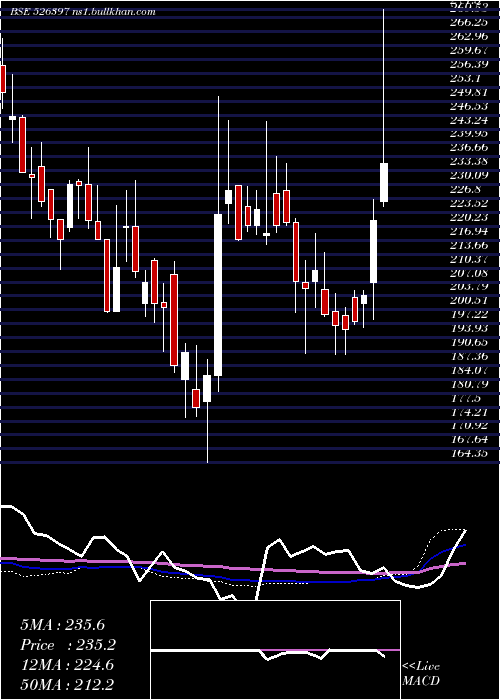Click the 249.81 price axis label
This screenshot has width=500, height=700.
pyautogui.click(x=468, y=92)
